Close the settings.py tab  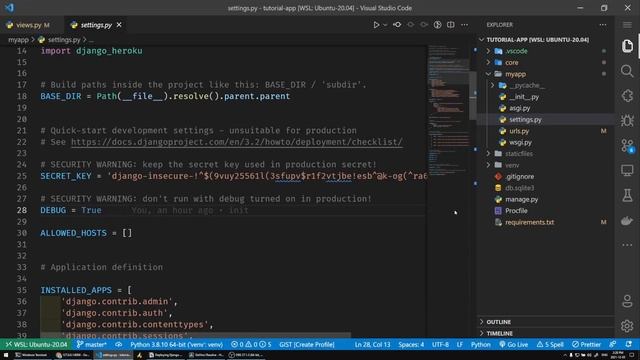click(119, 25)
